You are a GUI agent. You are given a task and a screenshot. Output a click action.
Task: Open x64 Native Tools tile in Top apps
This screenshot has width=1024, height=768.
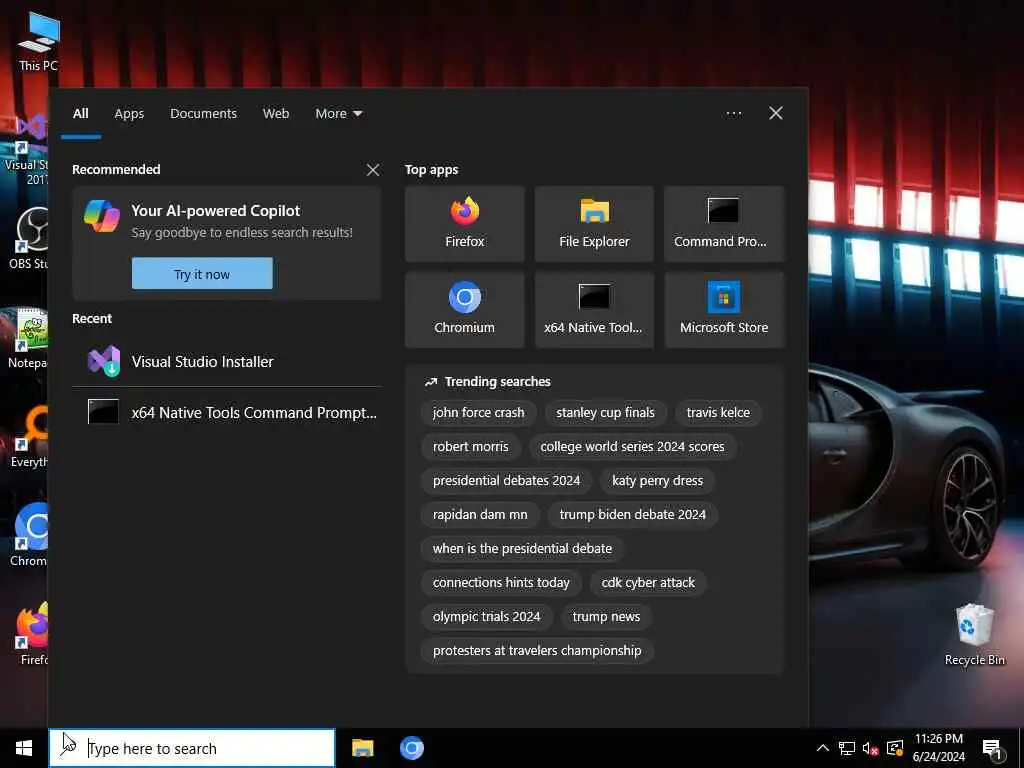[594, 310]
